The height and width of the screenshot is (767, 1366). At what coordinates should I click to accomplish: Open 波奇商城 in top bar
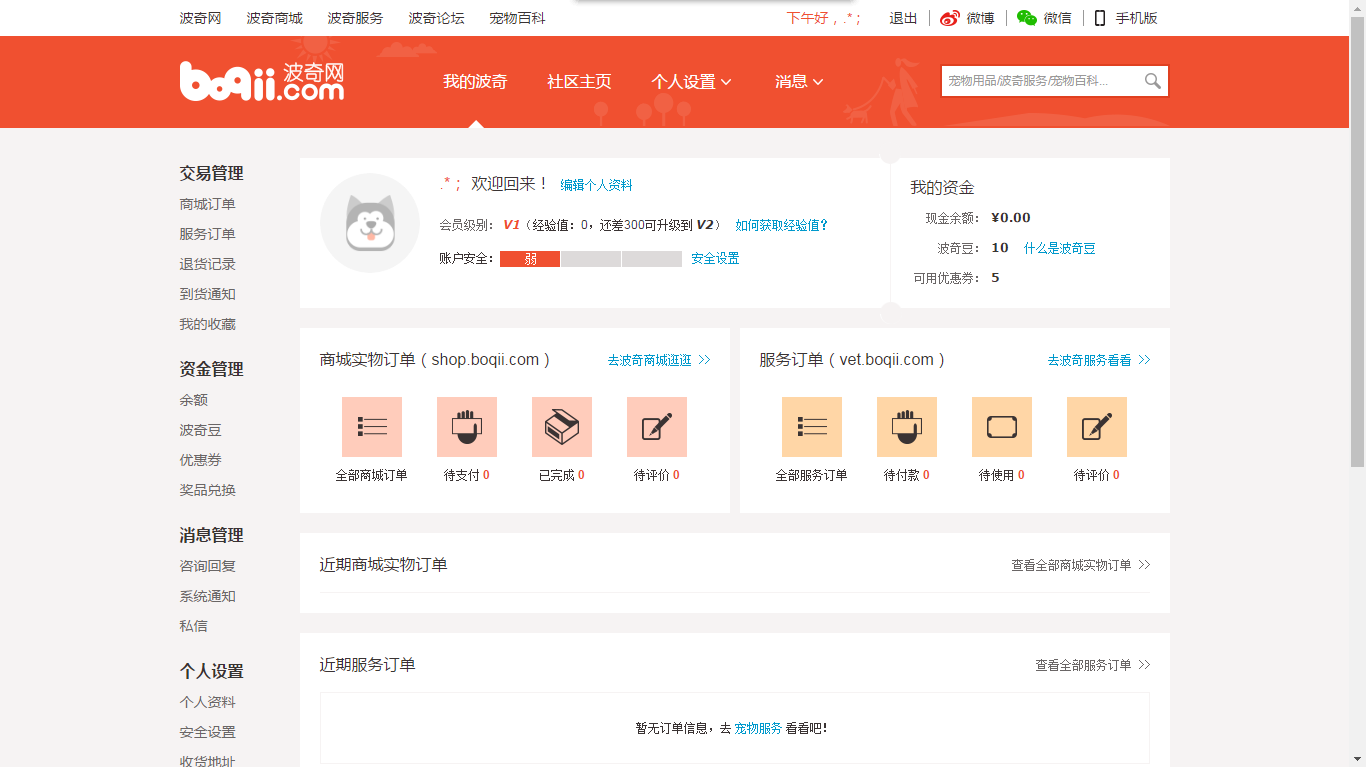click(274, 18)
